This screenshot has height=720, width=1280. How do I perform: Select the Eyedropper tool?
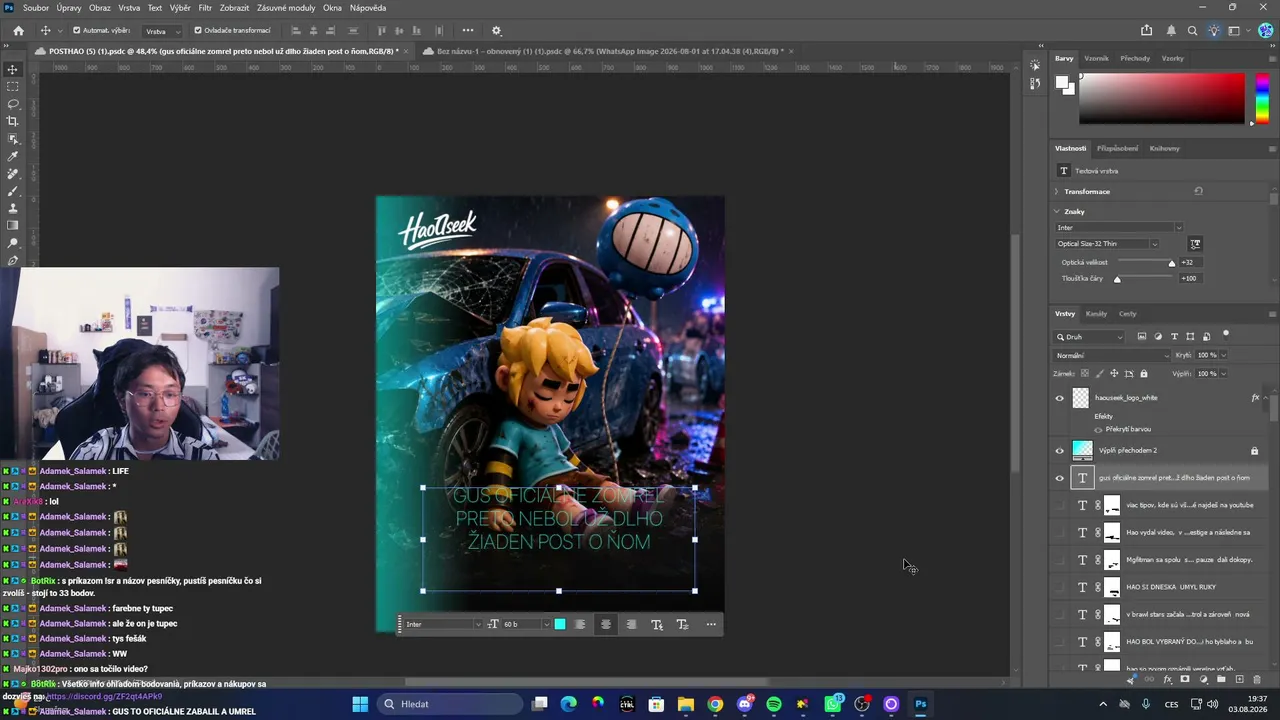(x=13, y=156)
